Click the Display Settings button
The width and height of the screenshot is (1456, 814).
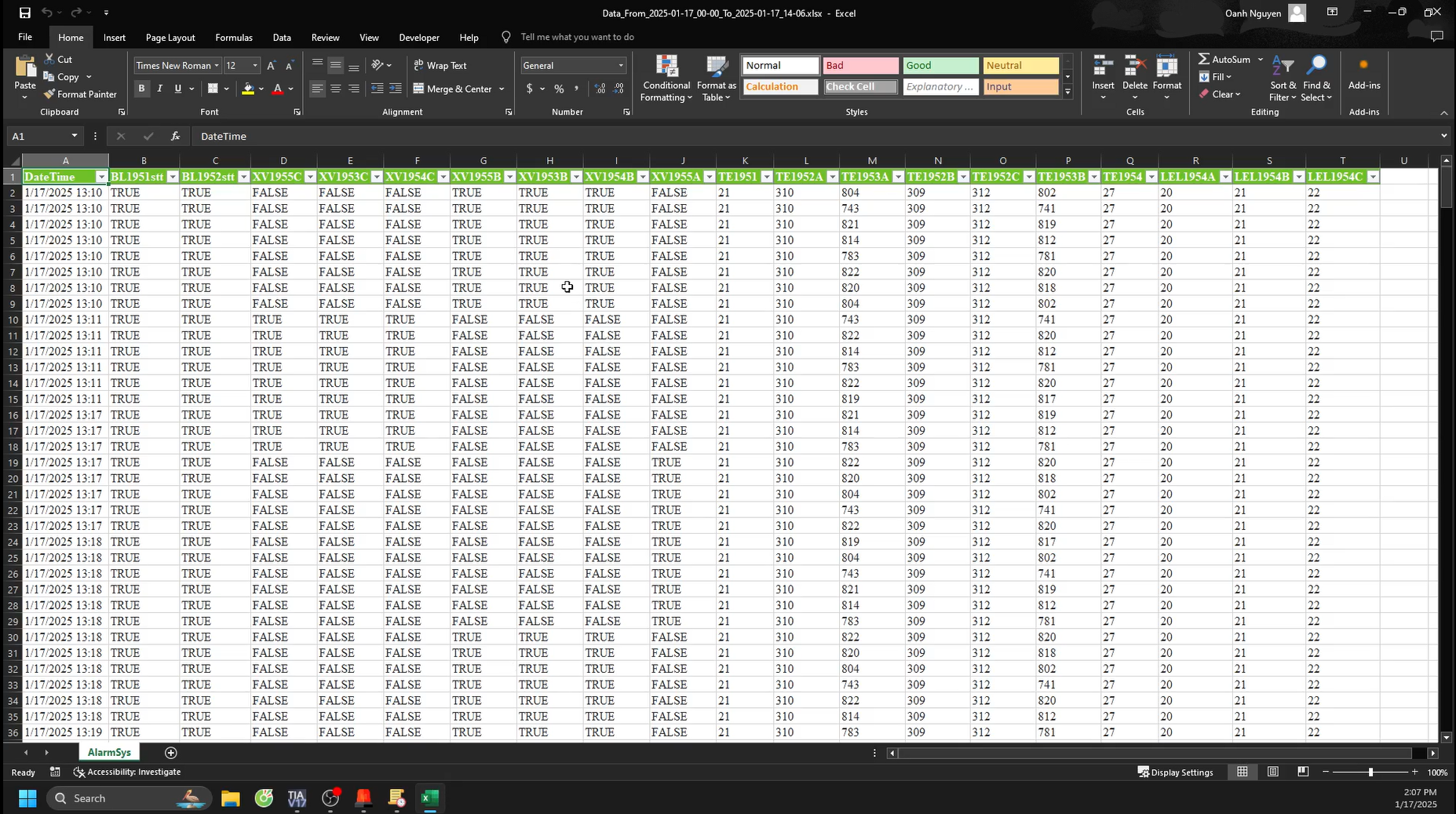tap(1175, 772)
